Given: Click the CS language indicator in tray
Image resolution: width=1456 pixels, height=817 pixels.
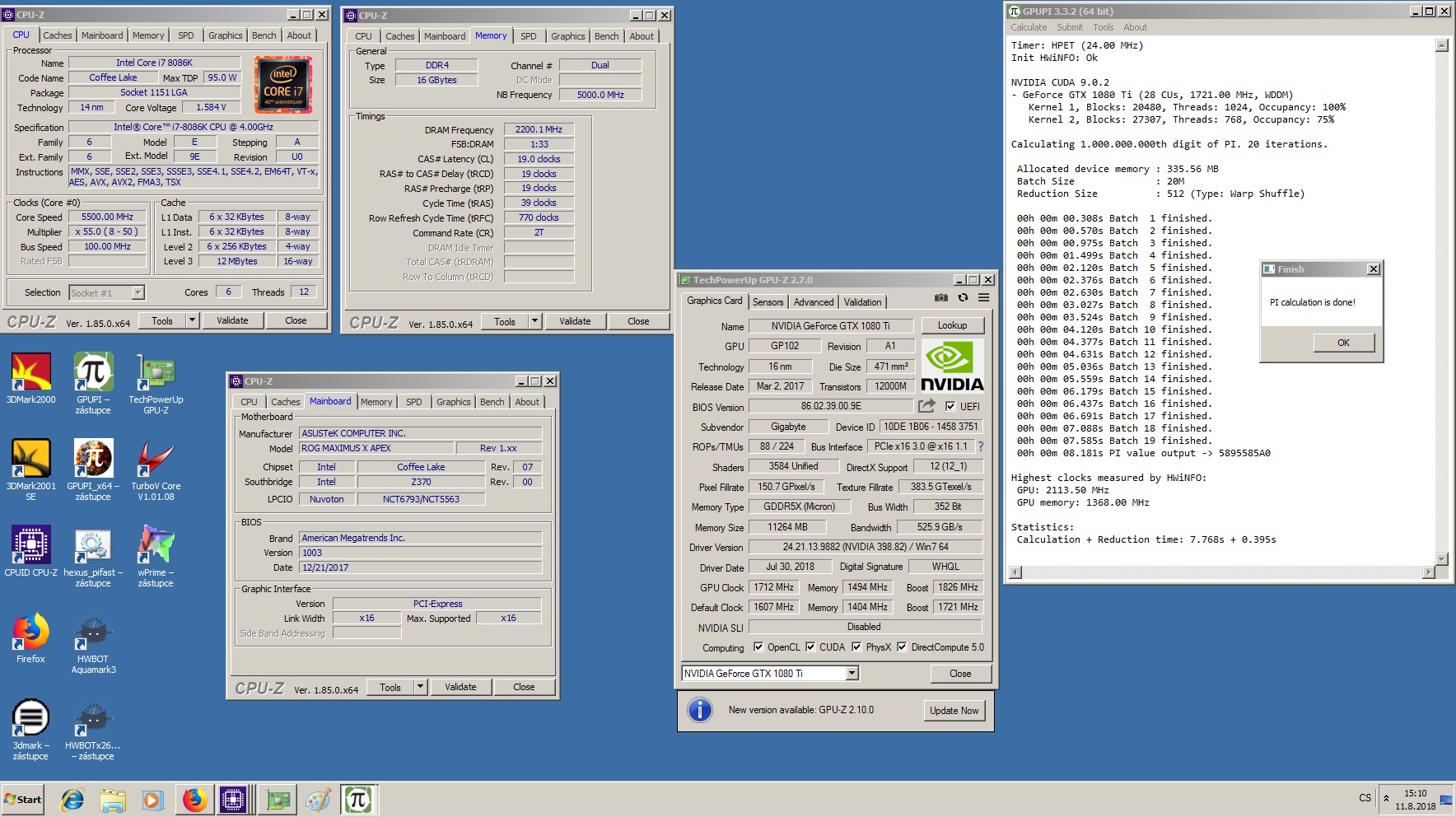Looking at the screenshot, I should tap(1365, 798).
